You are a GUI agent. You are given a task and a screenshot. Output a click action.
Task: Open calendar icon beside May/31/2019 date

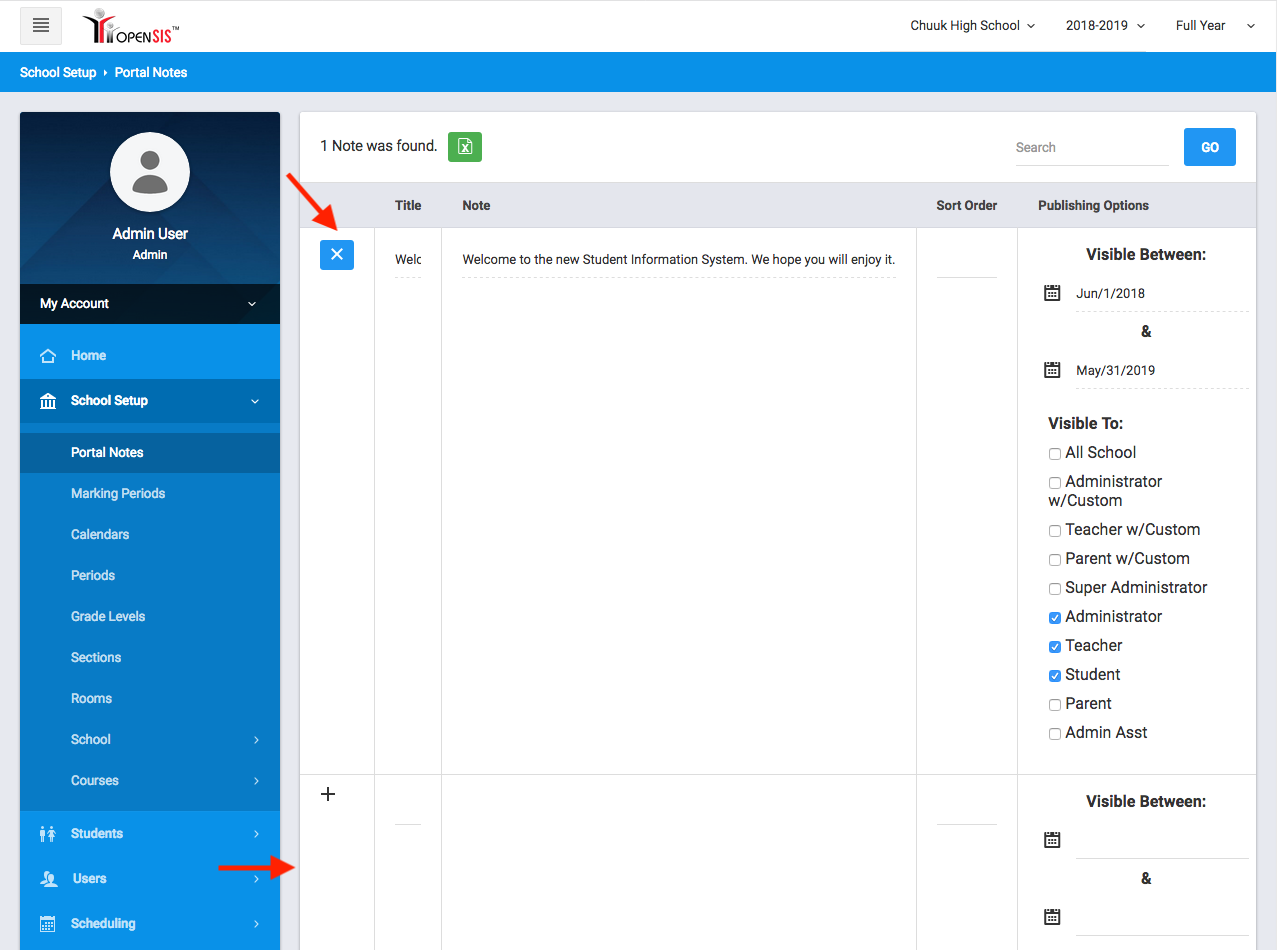[x=1052, y=370]
